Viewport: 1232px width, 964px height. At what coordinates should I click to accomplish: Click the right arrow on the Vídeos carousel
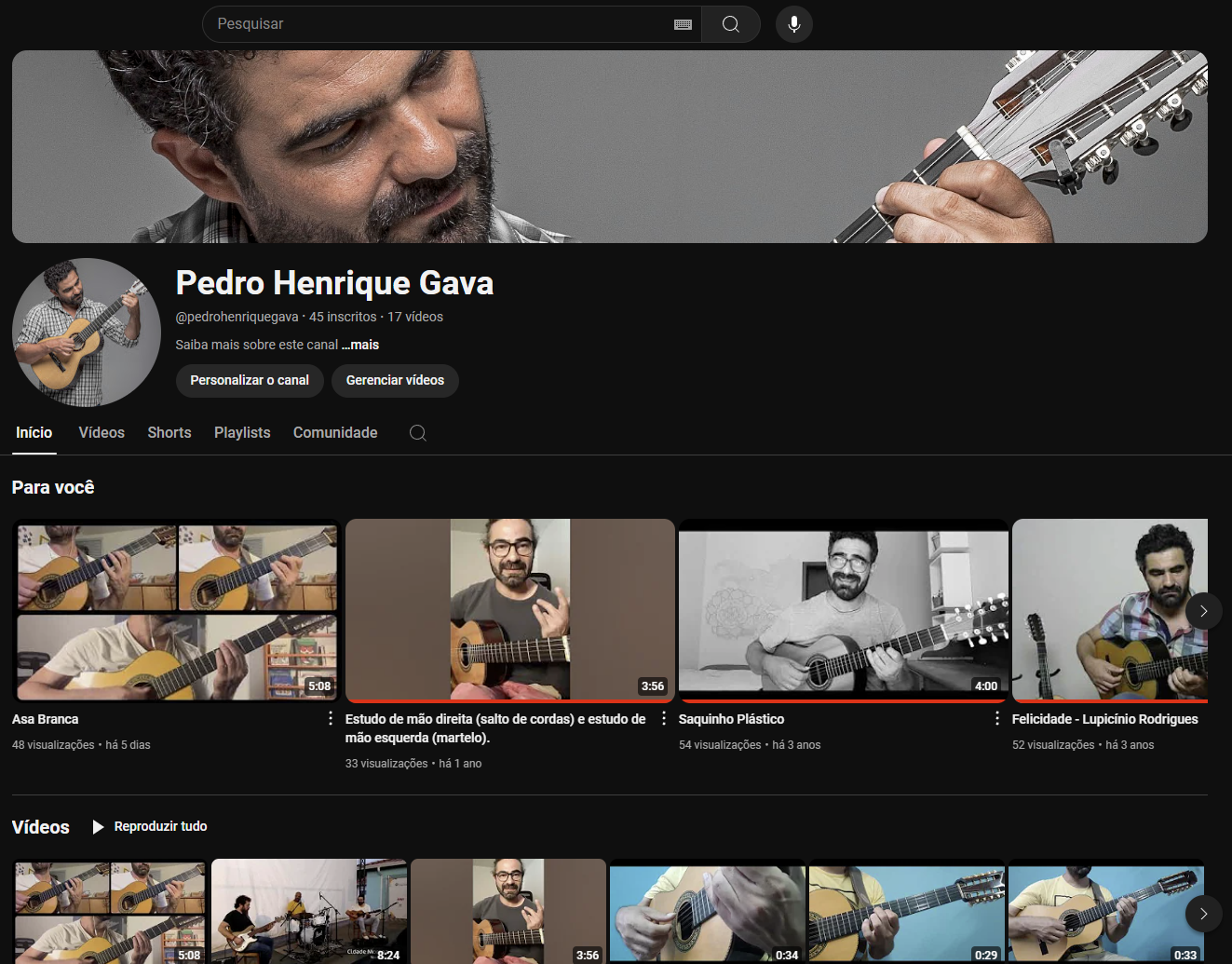1203,914
